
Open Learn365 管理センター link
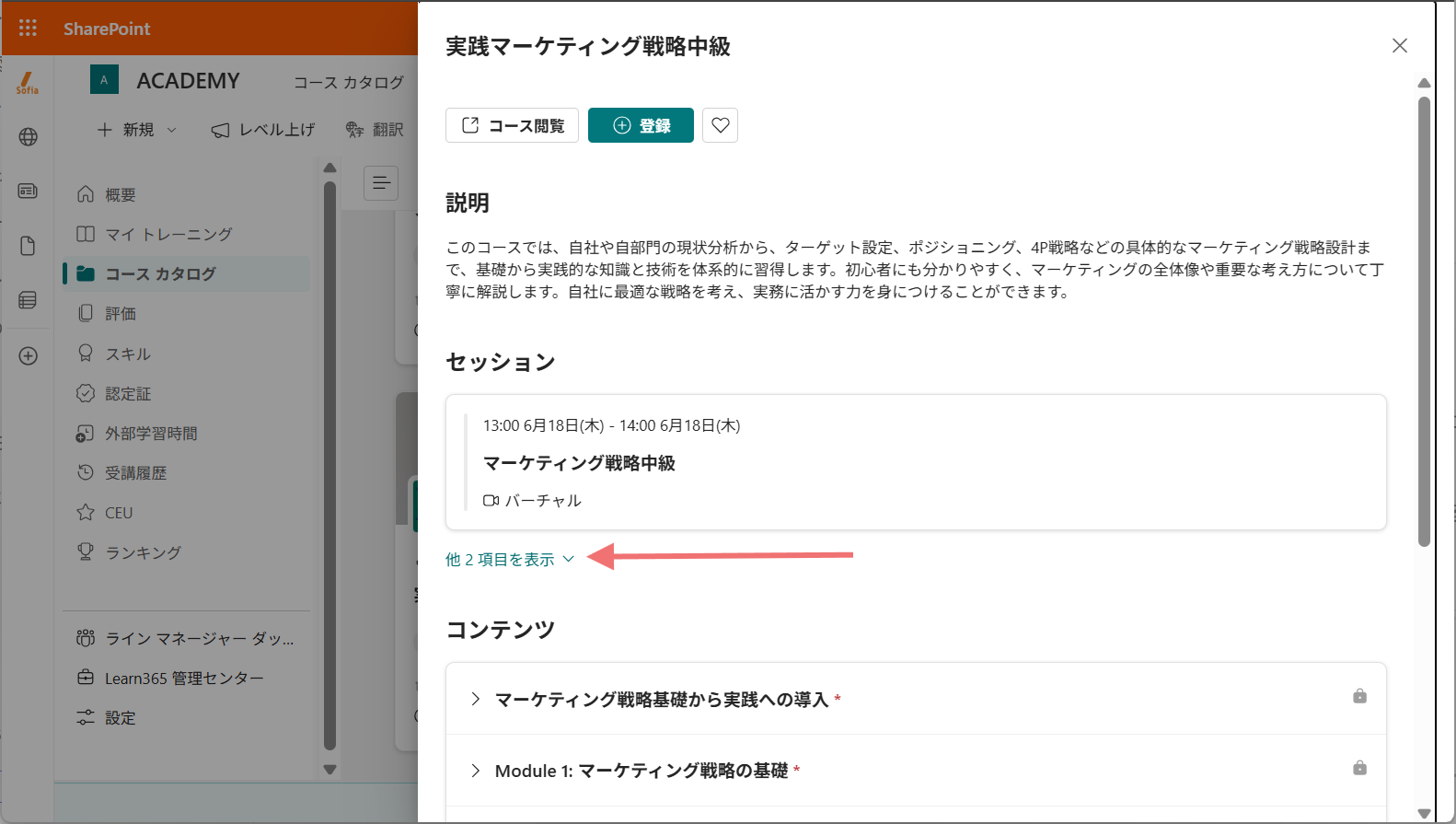(186, 678)
